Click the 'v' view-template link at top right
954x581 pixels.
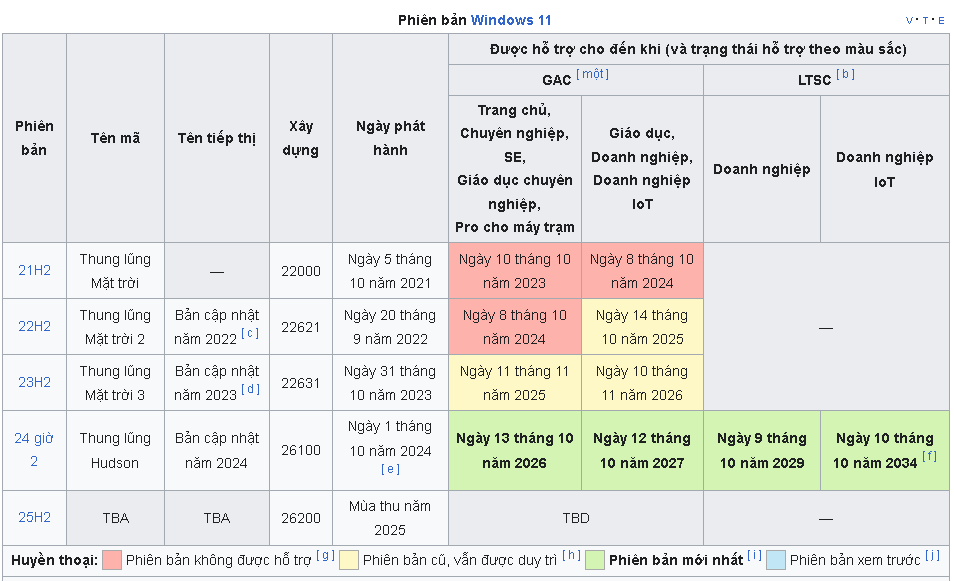pos(910,20)
